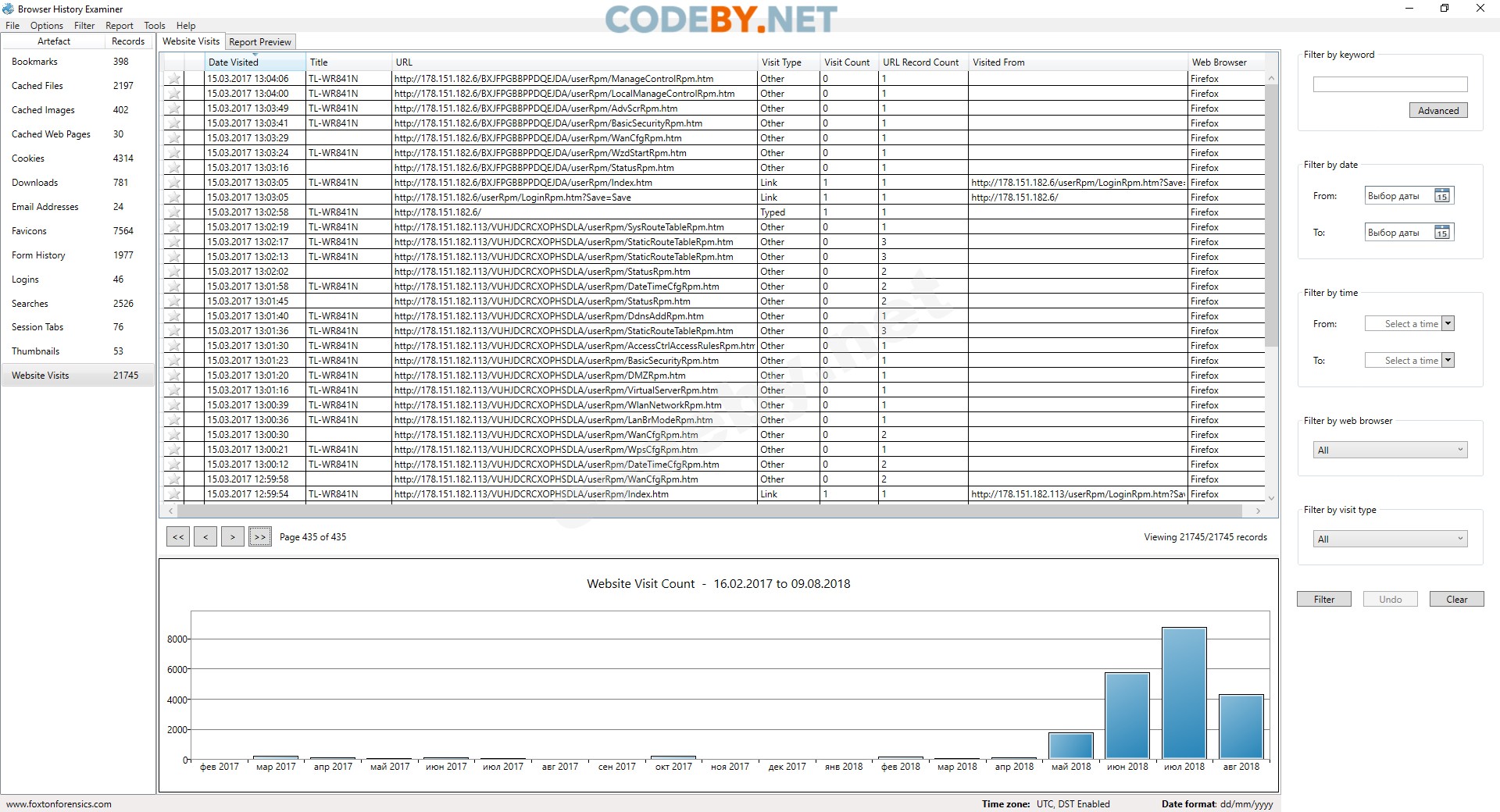Go to first page with << button
This screenshot has height=812, width=1500.
pos(178,537)
